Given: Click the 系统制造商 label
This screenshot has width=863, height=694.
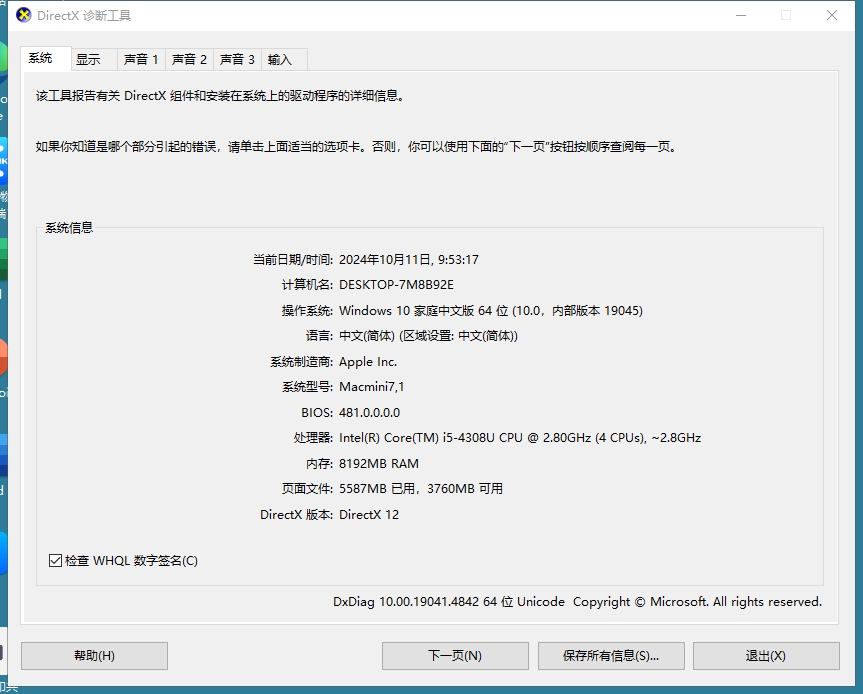Looking at the screenshot, I should coord(301,362).
